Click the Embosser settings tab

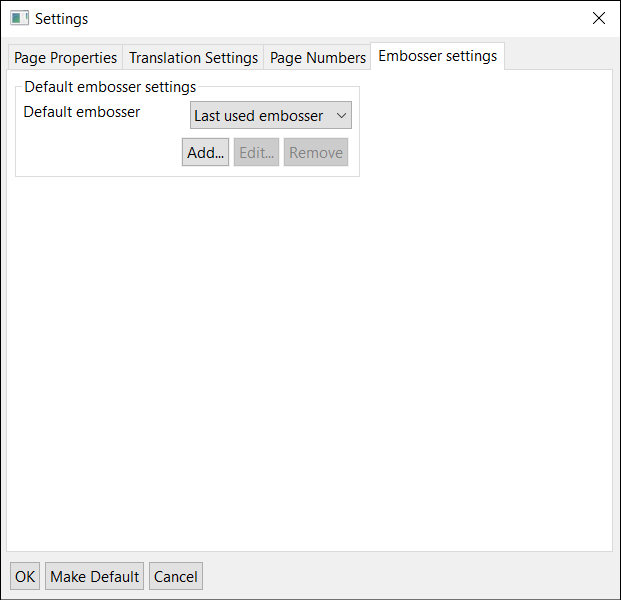pos(437,56)
